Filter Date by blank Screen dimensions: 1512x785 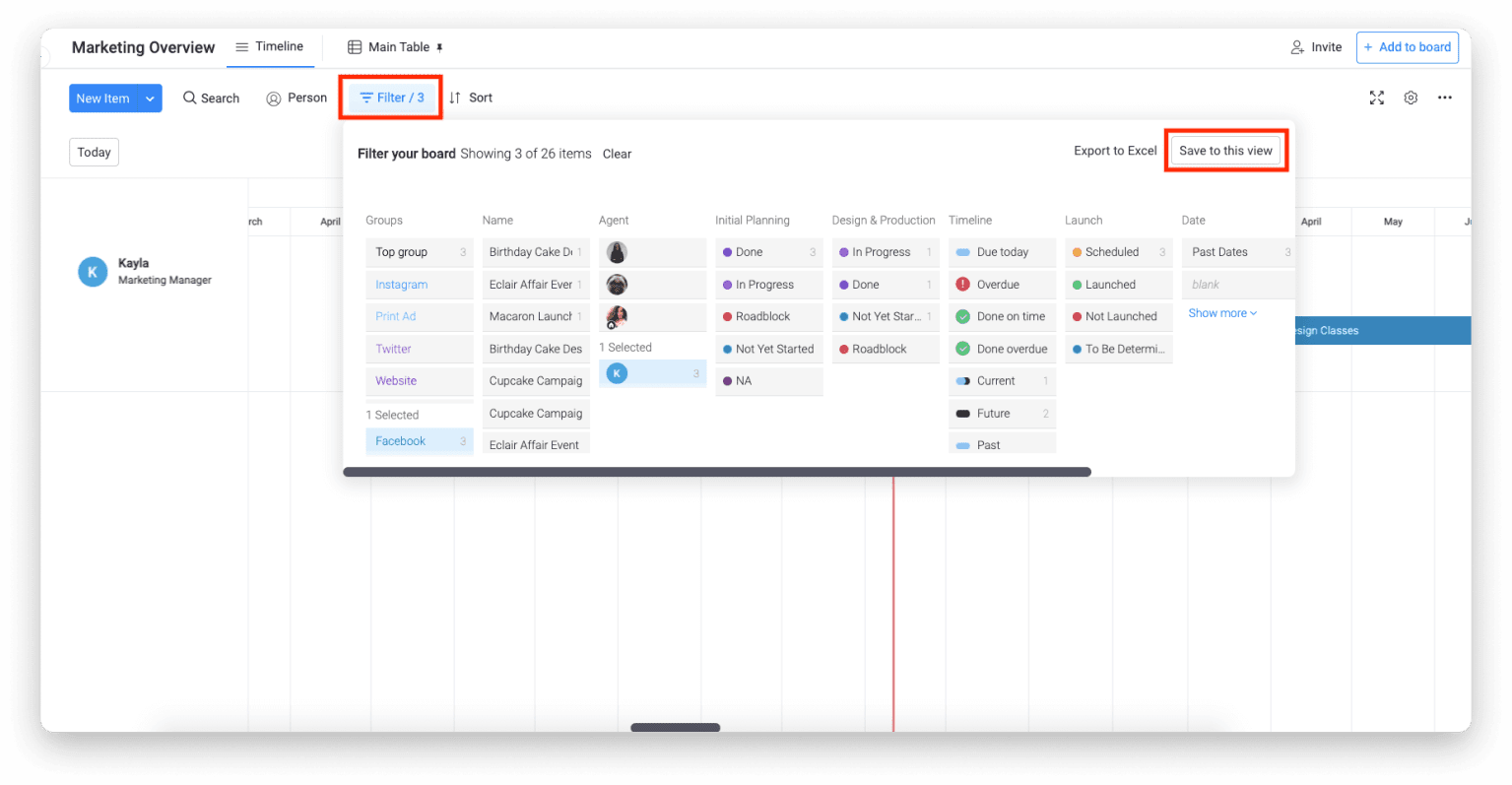[1238, 285]
